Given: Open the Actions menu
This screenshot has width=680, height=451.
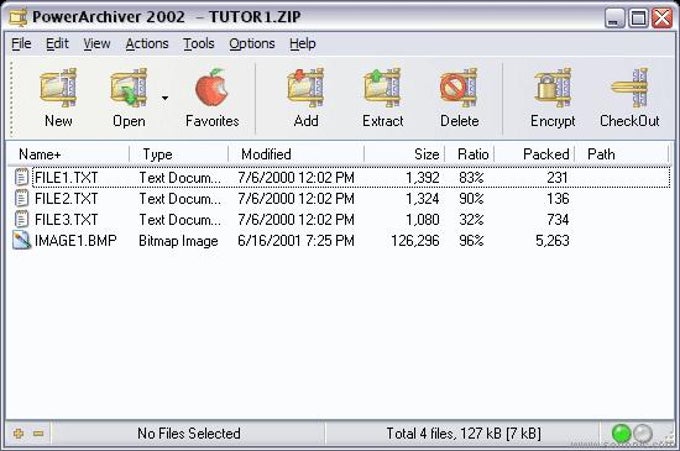Looking at the screenshot, I should pyautogui.click(x=147, y=44).
